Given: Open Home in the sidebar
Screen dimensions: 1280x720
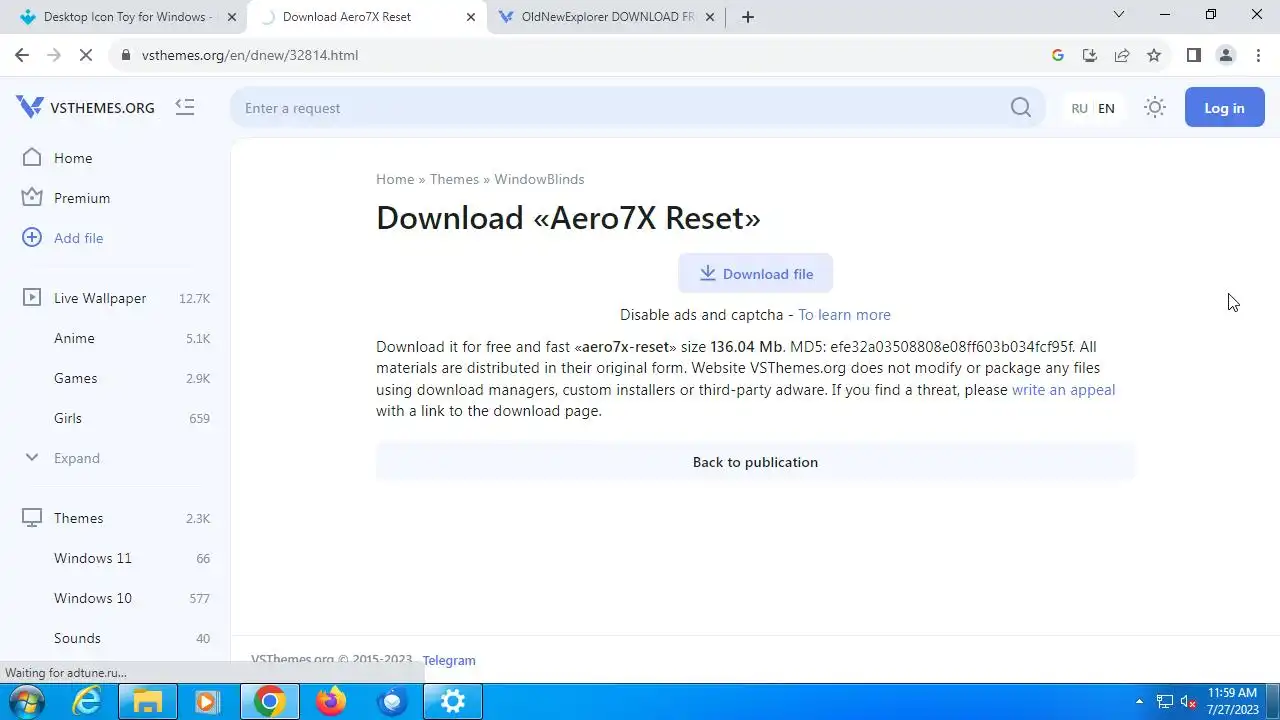Looking at the screenshot, I should coord(73,158).
